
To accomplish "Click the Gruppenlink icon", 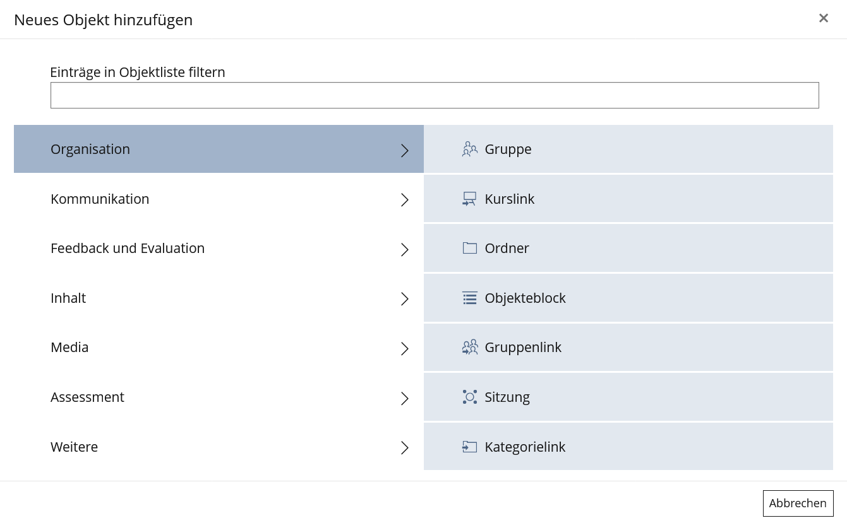I will pyautogui.click(x=469, y=347).
